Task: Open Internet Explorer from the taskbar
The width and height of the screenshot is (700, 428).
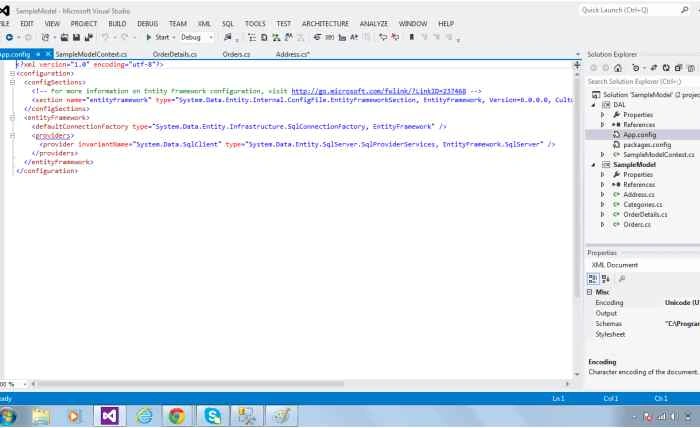Action: [144, 416]
